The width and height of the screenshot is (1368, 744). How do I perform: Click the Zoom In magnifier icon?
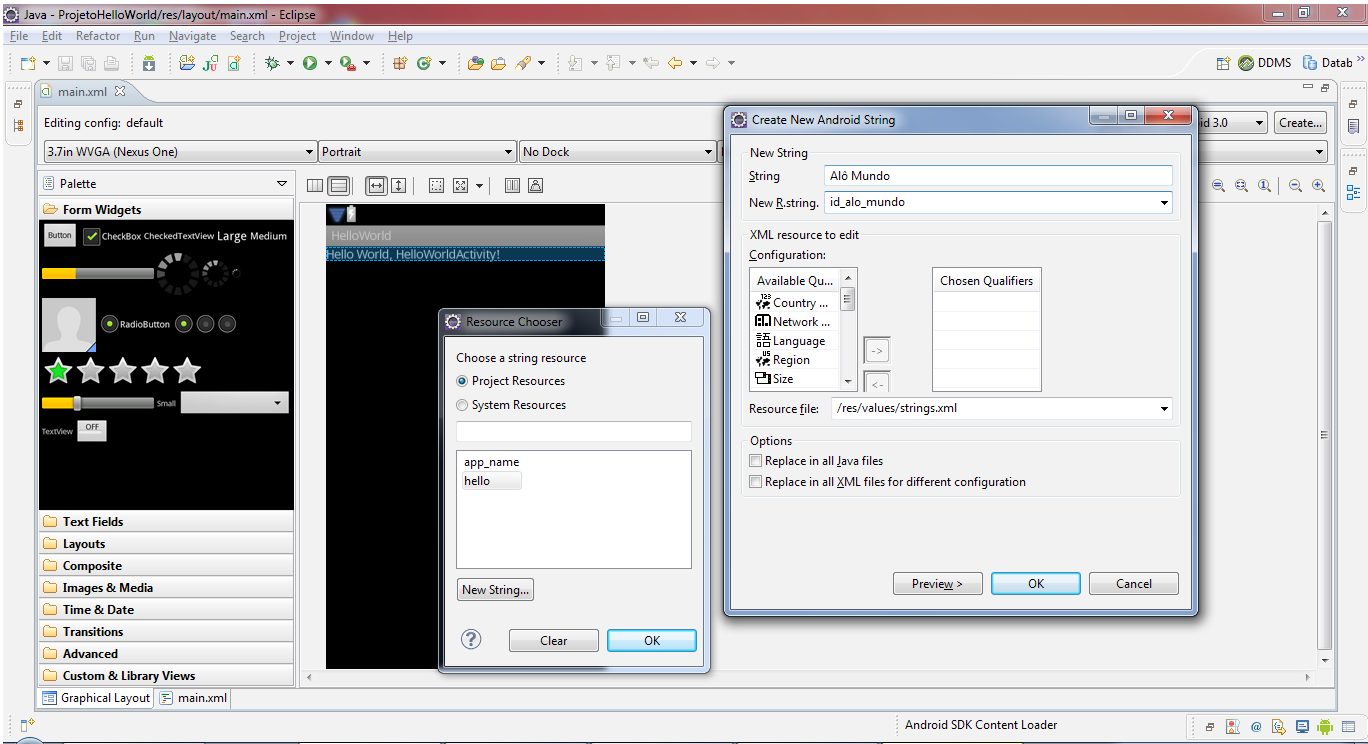[1318, 185]
